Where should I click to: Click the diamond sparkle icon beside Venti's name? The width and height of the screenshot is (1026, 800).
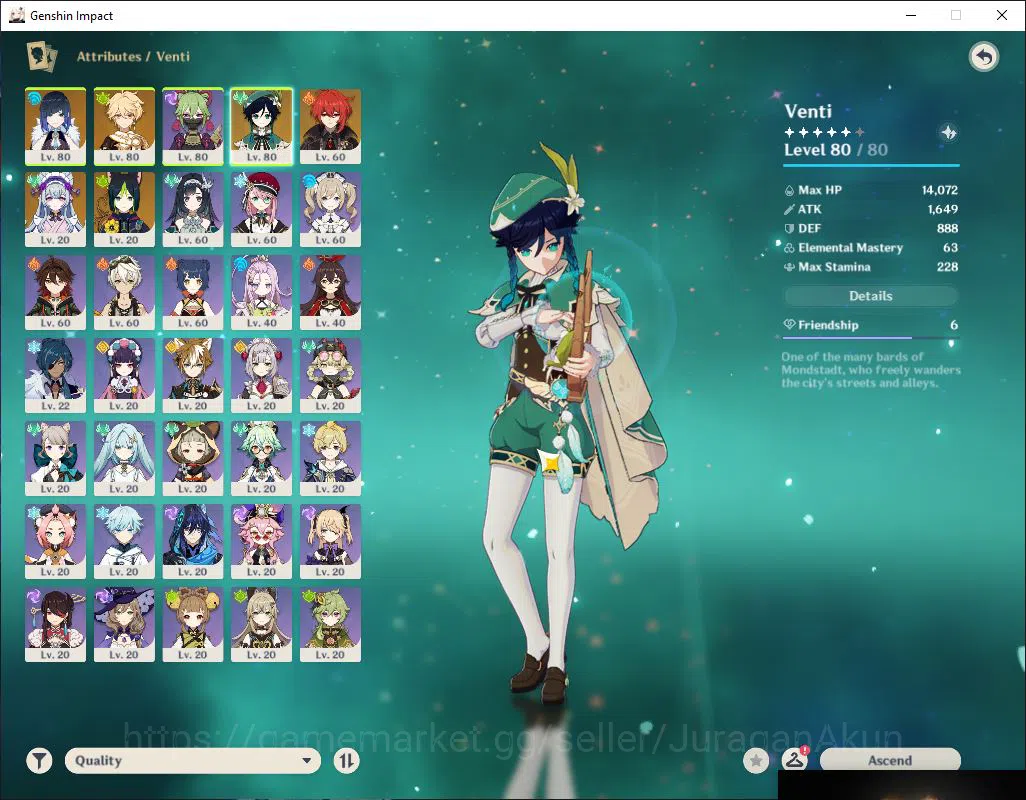(948, 133)
